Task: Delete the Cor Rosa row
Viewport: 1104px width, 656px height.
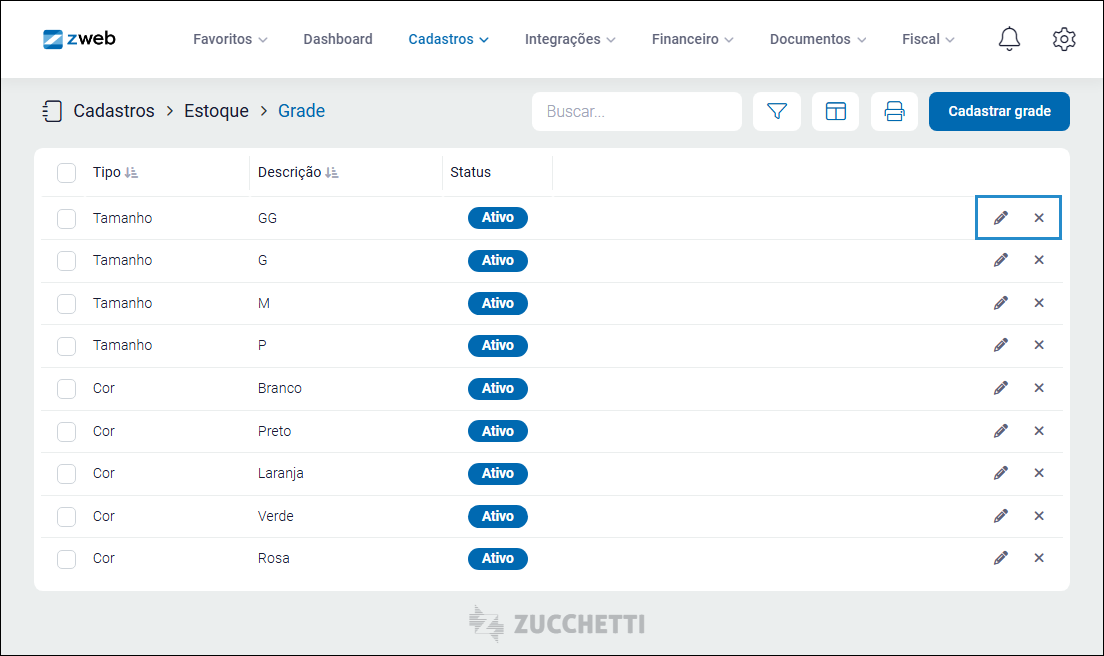Action: (1039, 558)
